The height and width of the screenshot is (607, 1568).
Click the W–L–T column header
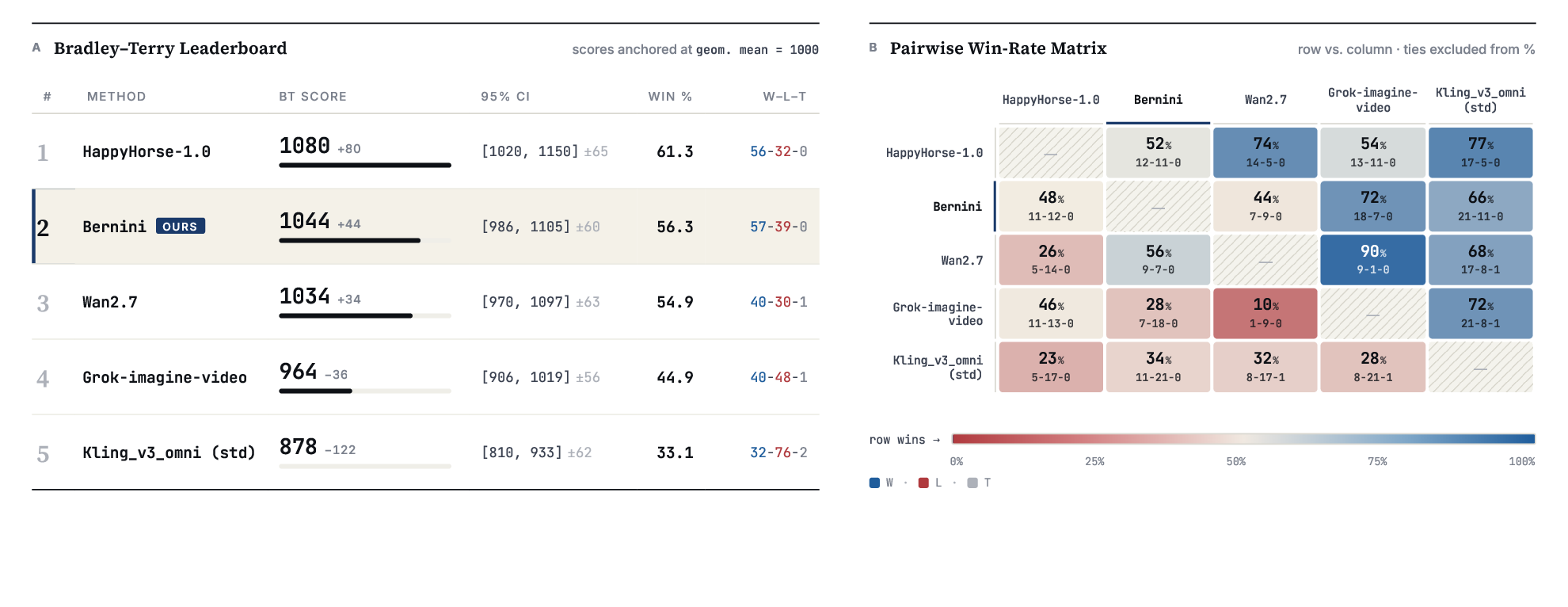click(785, 97)
